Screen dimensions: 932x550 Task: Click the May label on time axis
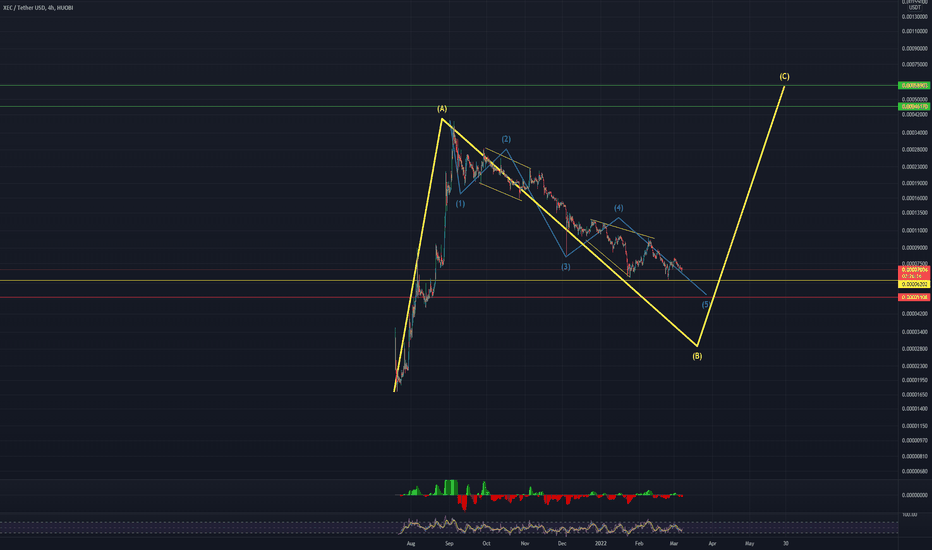[x=749, y=543]
